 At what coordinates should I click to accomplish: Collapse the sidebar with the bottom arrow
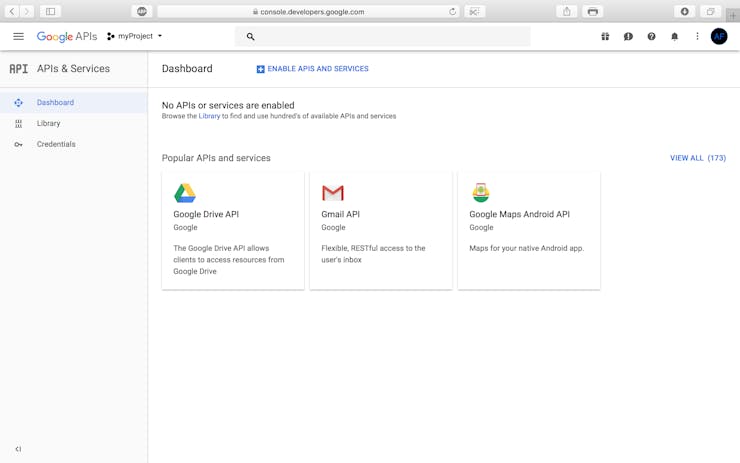pos(18,449)
